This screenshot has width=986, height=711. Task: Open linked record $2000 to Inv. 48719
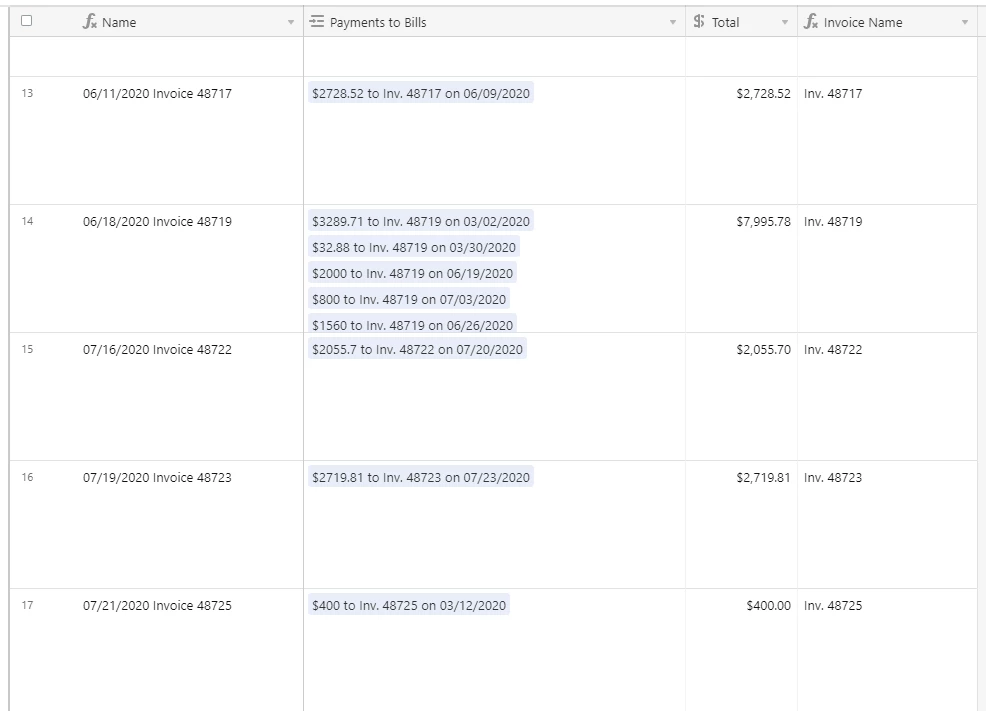(x=413, y=273)
